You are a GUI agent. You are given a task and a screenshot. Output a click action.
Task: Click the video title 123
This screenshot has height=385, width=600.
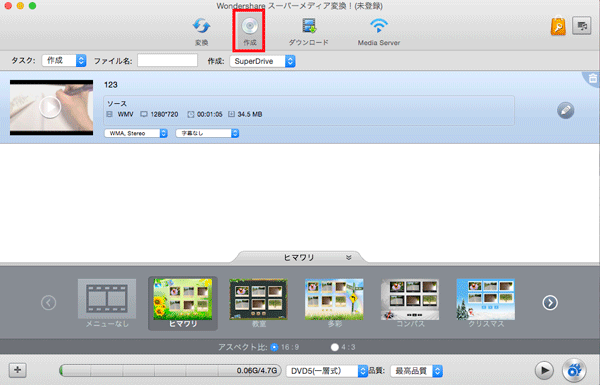coord(111,85)
